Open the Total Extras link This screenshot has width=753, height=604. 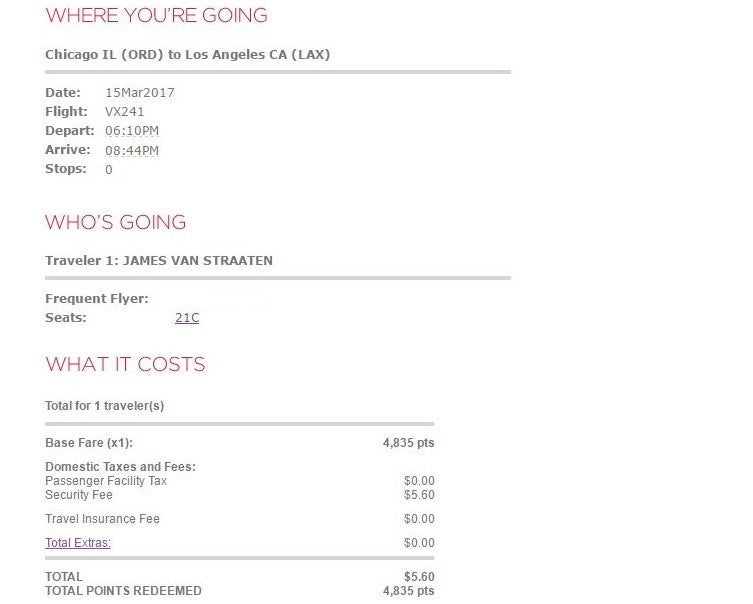pos(78,543)
